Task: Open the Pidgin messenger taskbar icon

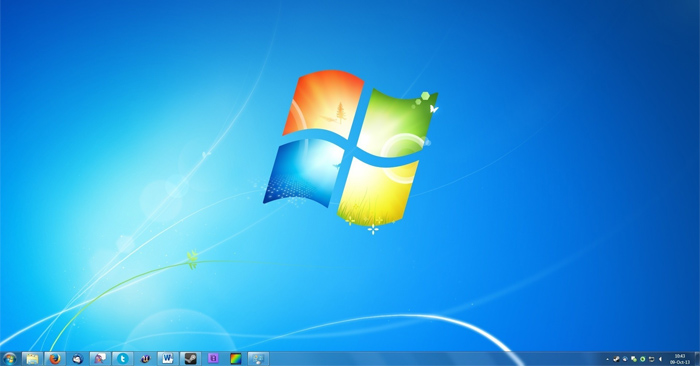Action: pyautogui.click(x=100, y=359)
